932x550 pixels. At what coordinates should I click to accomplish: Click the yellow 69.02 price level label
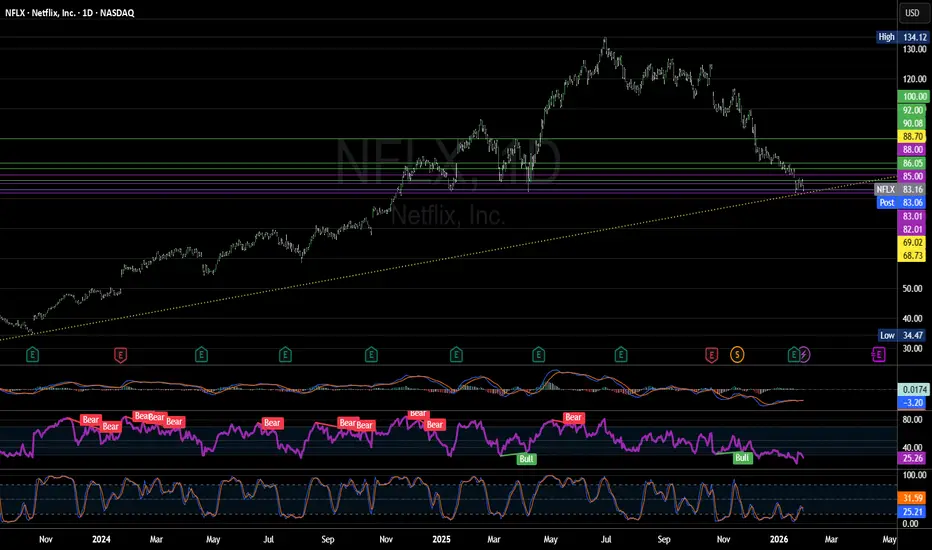[x=913, y=243]
